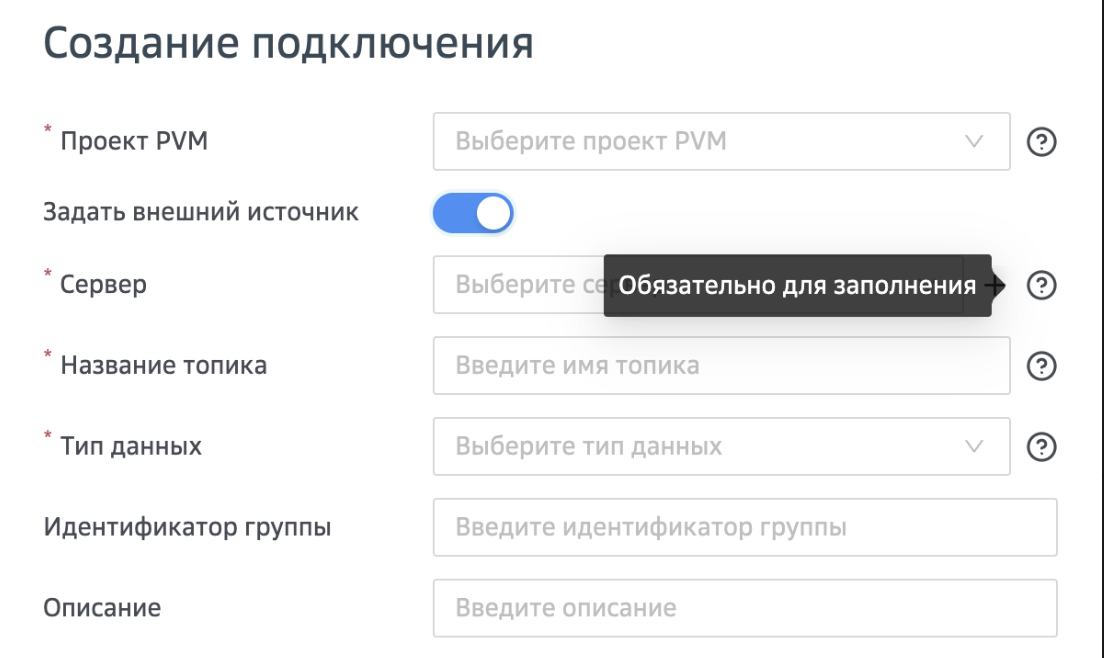
Task: Click the chevron arrow in Тип данных field
Action: pos(975,446)
